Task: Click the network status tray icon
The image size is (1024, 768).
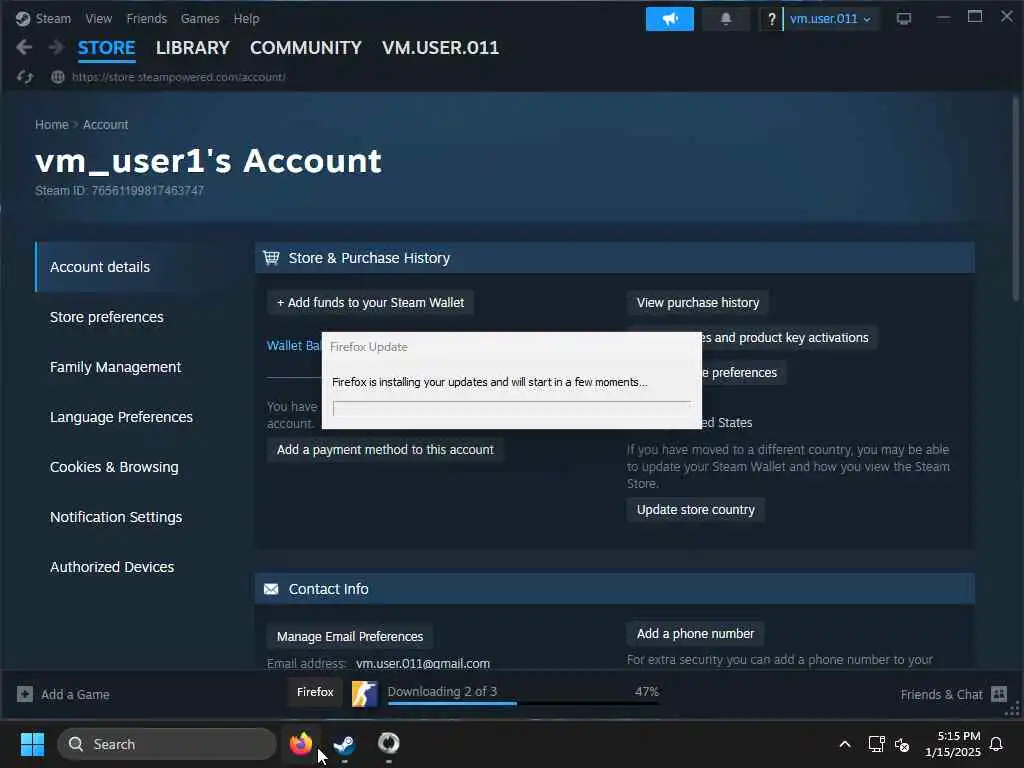Action: click(x=876, y=744)
